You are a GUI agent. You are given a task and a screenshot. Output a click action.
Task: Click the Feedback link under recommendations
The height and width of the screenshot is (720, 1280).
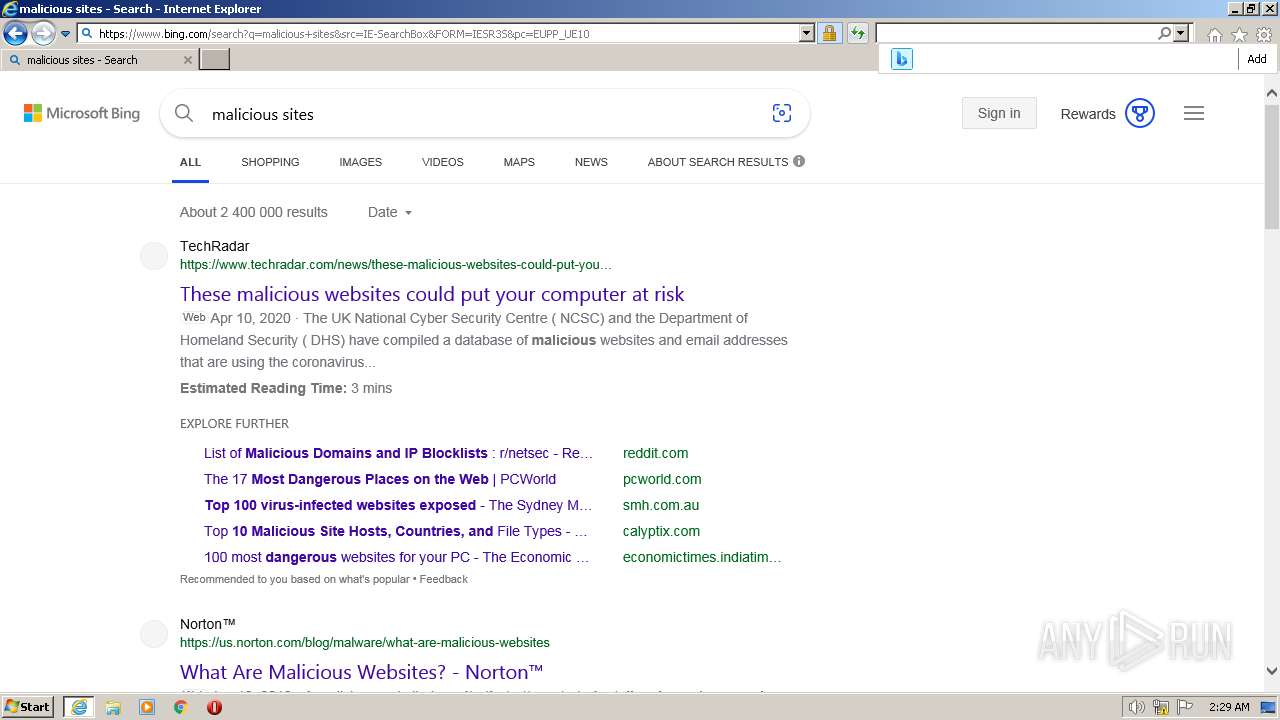pos(444,579)
